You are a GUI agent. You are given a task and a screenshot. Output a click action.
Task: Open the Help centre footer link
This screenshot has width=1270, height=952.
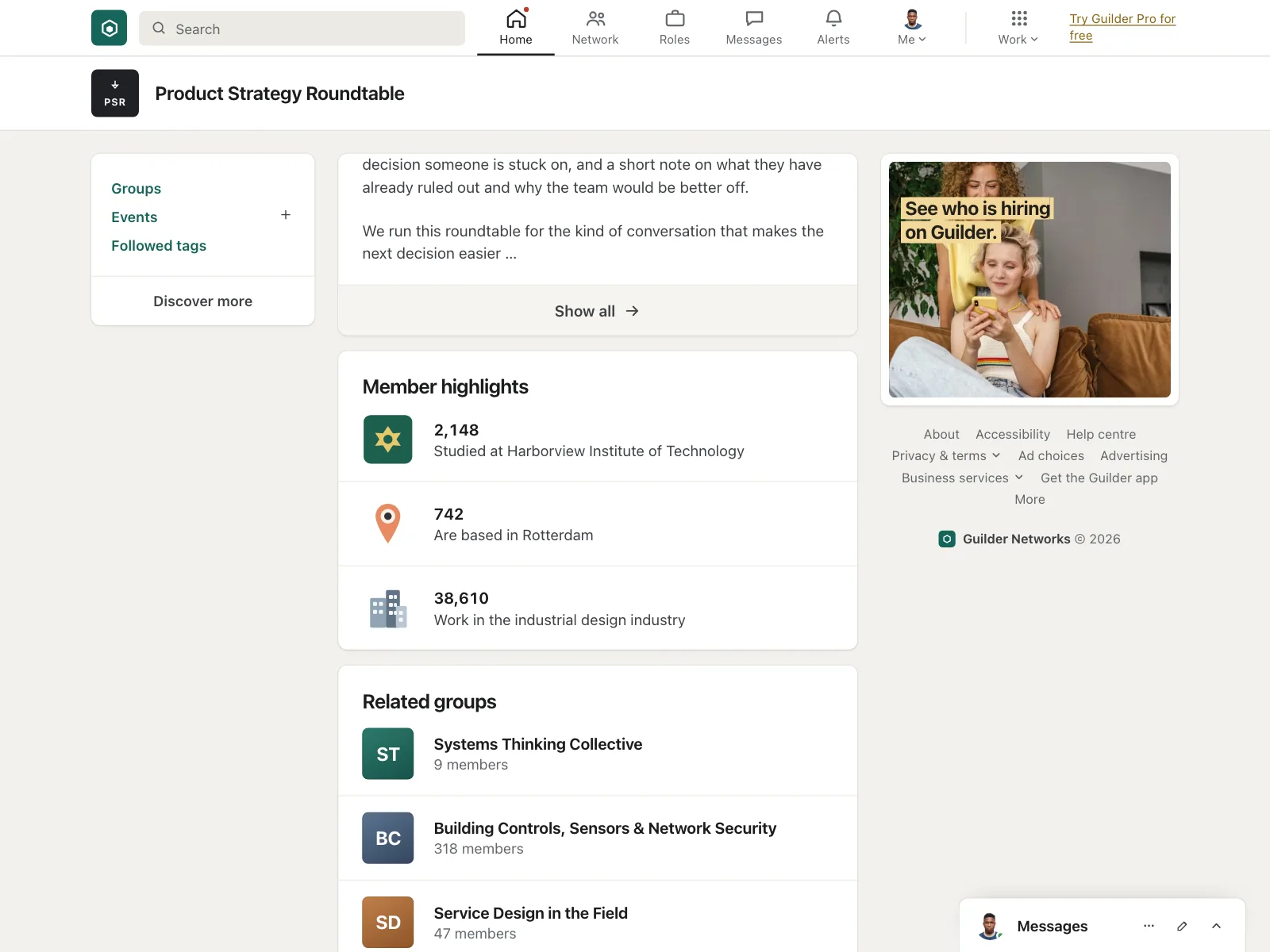pos(1101,435)
